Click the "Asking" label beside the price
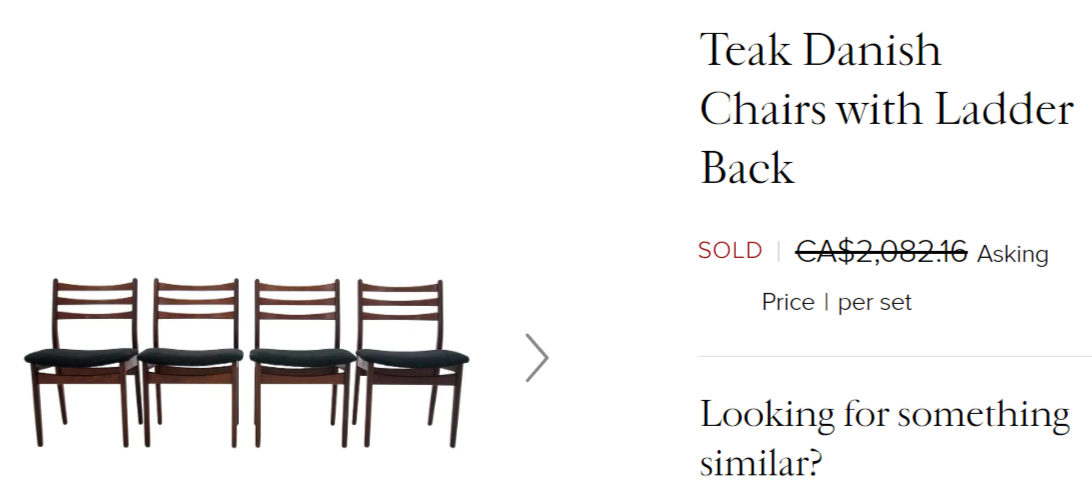Viewport: 1092px width, 493px height. (1012, 255)
